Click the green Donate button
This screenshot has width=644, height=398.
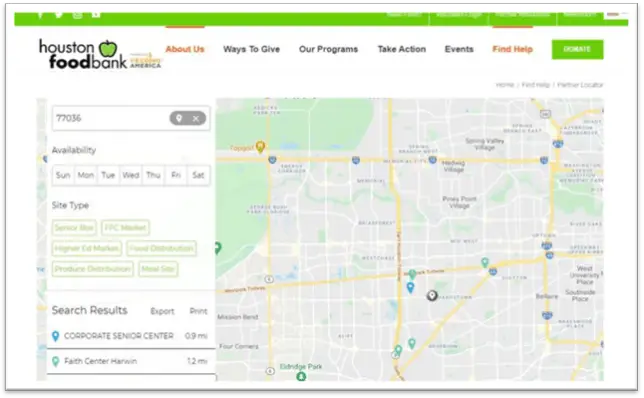[x=577, y=49]
